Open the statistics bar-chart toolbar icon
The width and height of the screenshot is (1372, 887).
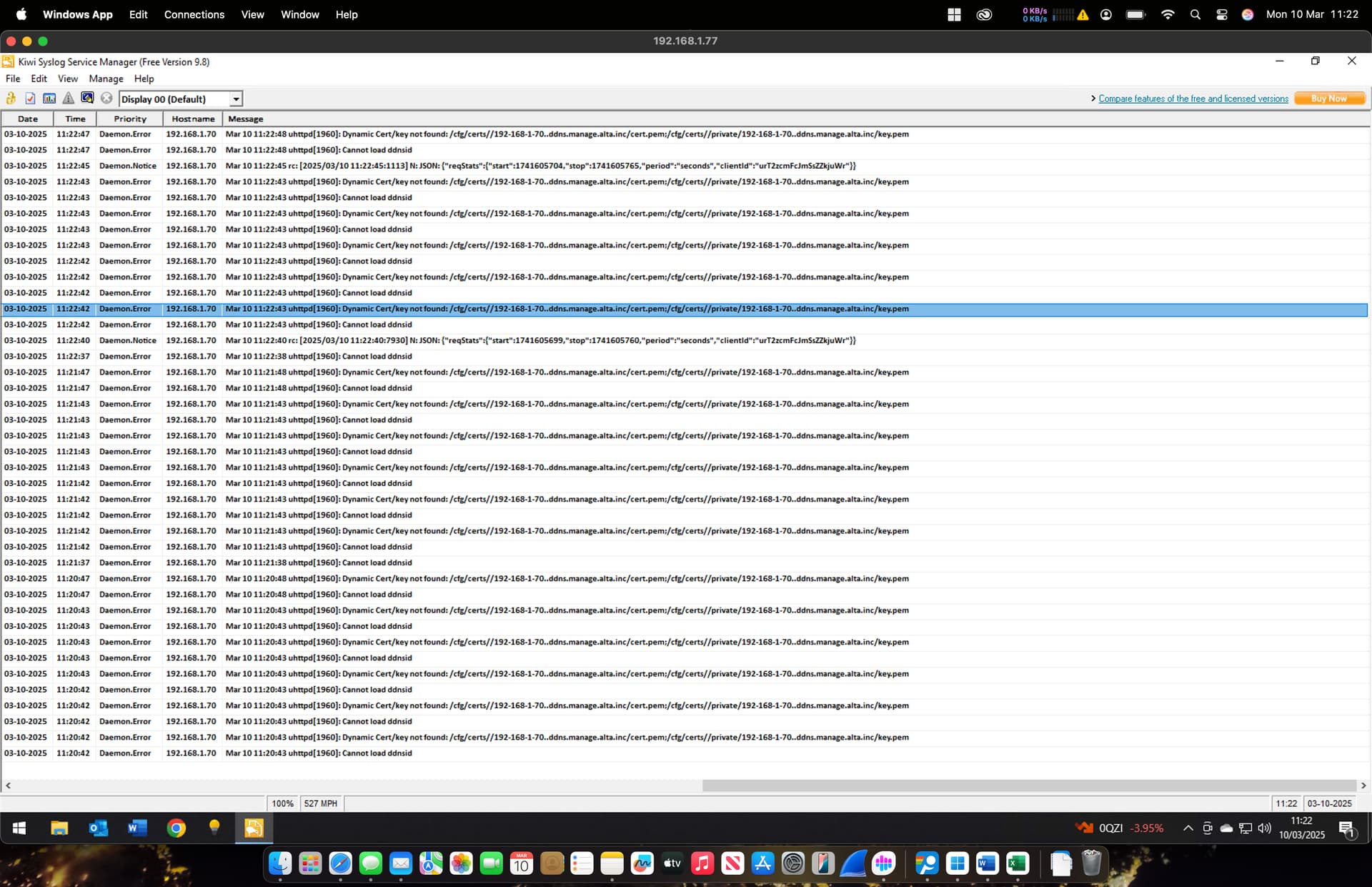(49, 99)
